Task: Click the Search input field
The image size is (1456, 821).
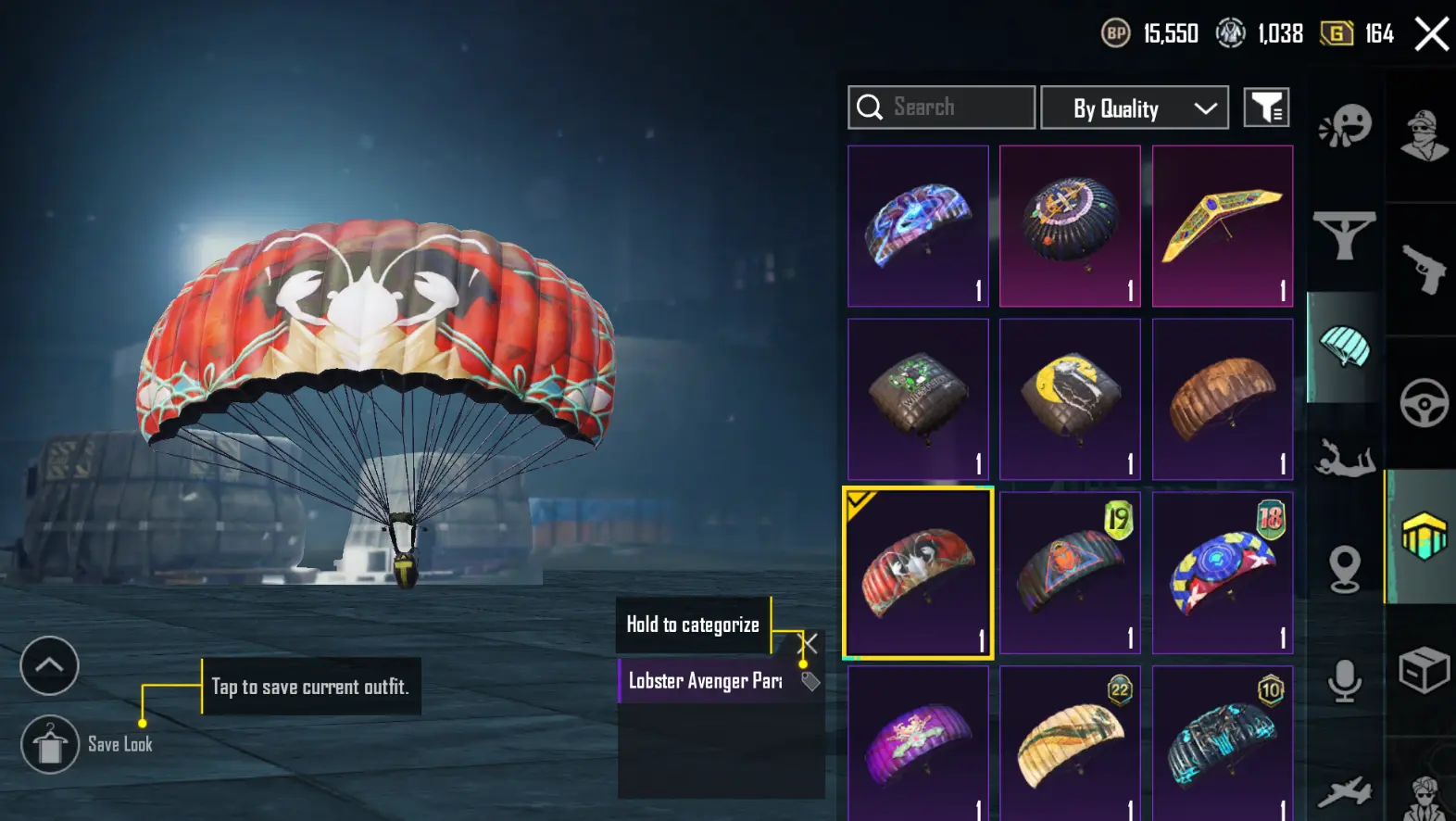Action: [x=941, y=107]
